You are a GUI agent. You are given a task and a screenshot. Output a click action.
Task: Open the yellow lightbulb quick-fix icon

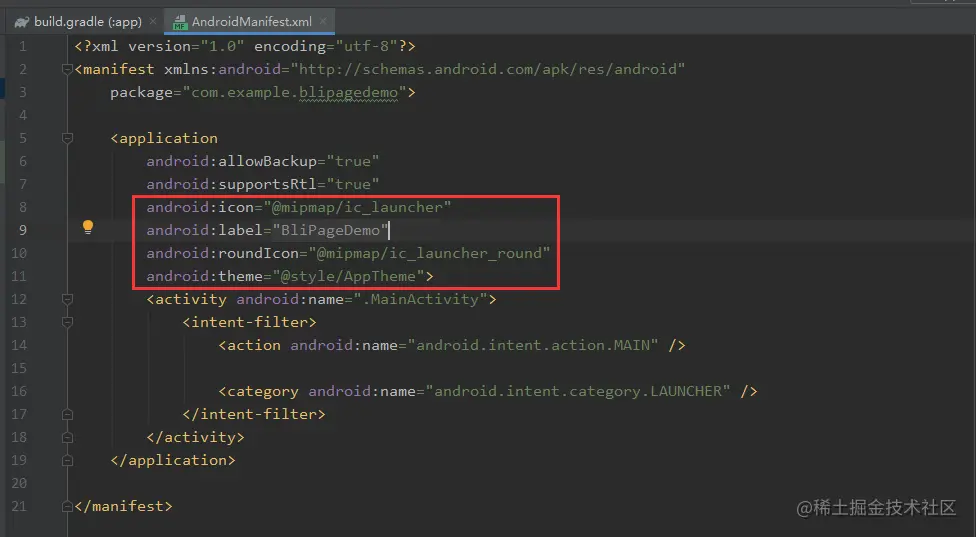88,227
